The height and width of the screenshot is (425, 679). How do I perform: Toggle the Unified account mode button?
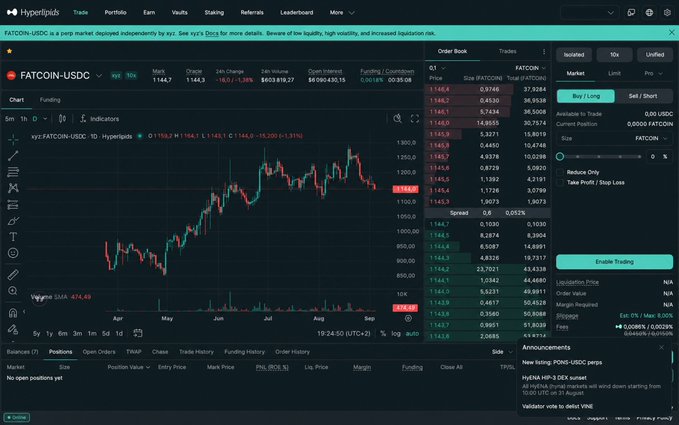(x=655, y=55)
